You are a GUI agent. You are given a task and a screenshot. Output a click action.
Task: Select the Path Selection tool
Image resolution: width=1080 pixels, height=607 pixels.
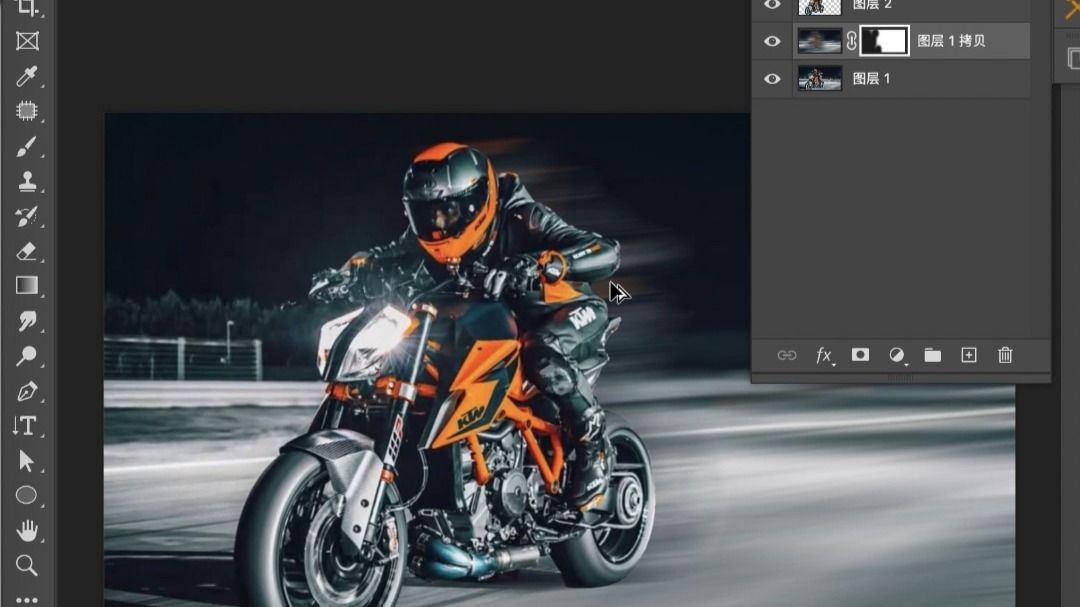click(27, 461)
